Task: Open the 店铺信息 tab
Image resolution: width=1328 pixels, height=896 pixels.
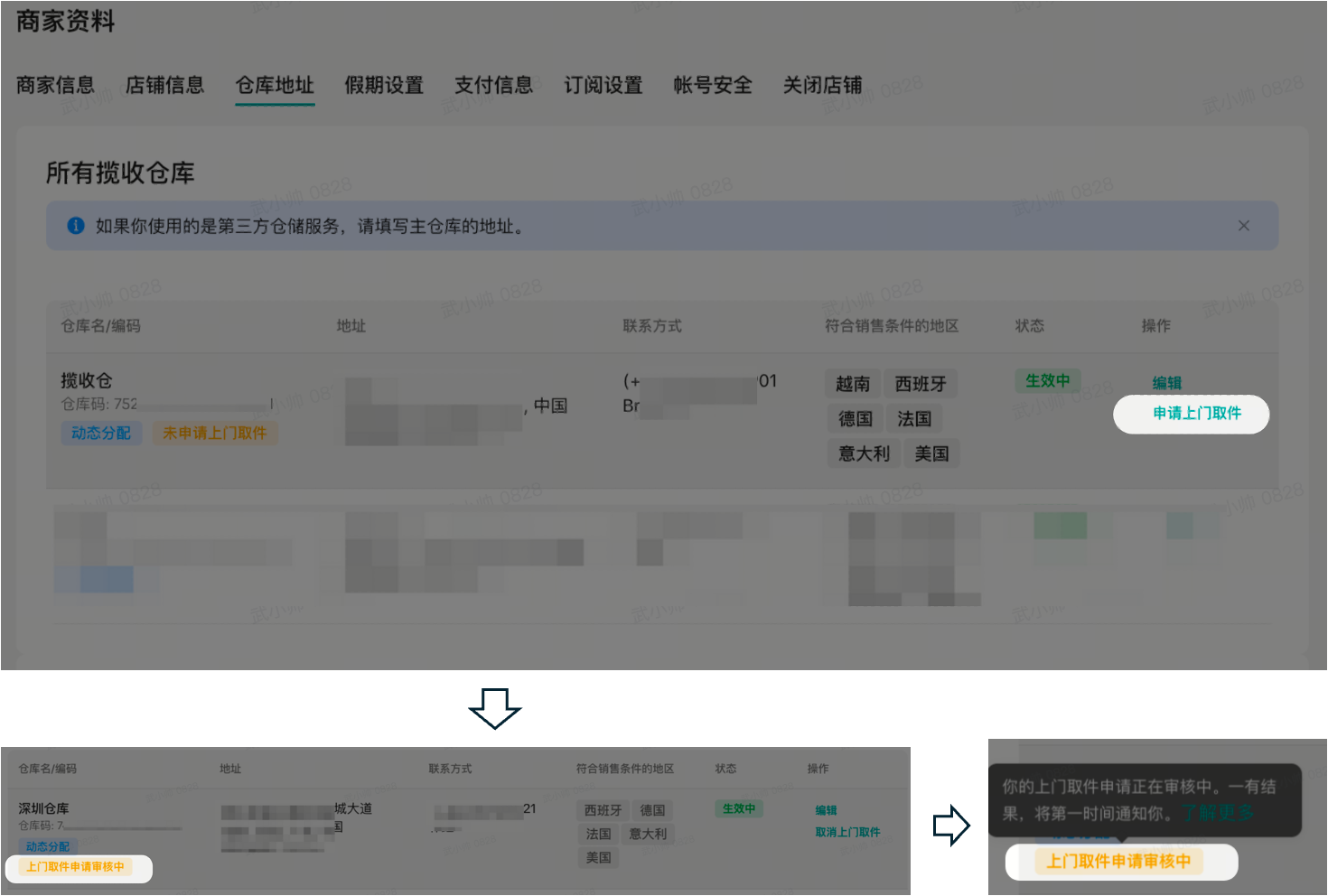Action: click(x=164, y=85)
